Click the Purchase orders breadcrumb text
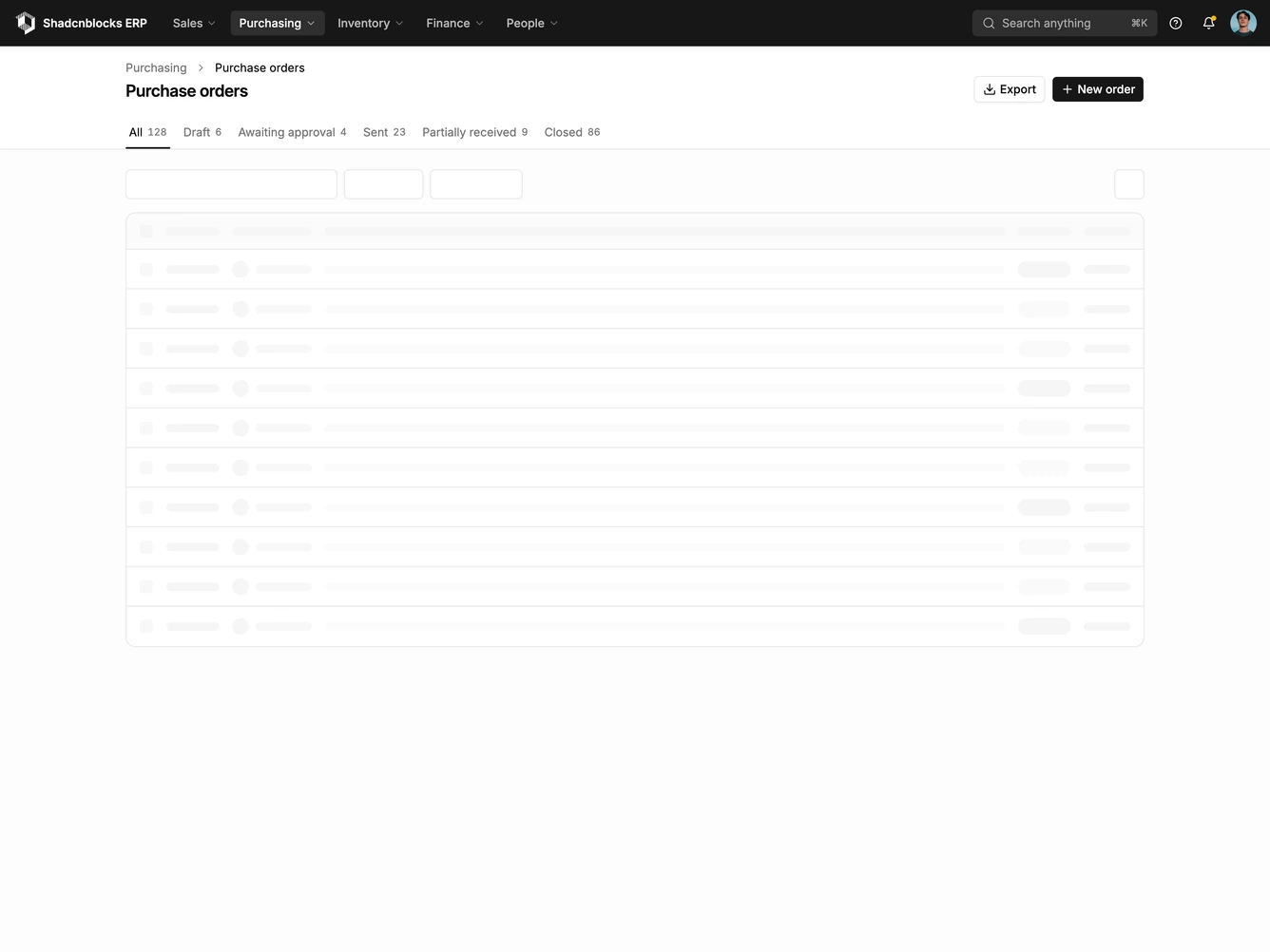The height and width of the screenshot is (952, 1270). pos(260,67)
